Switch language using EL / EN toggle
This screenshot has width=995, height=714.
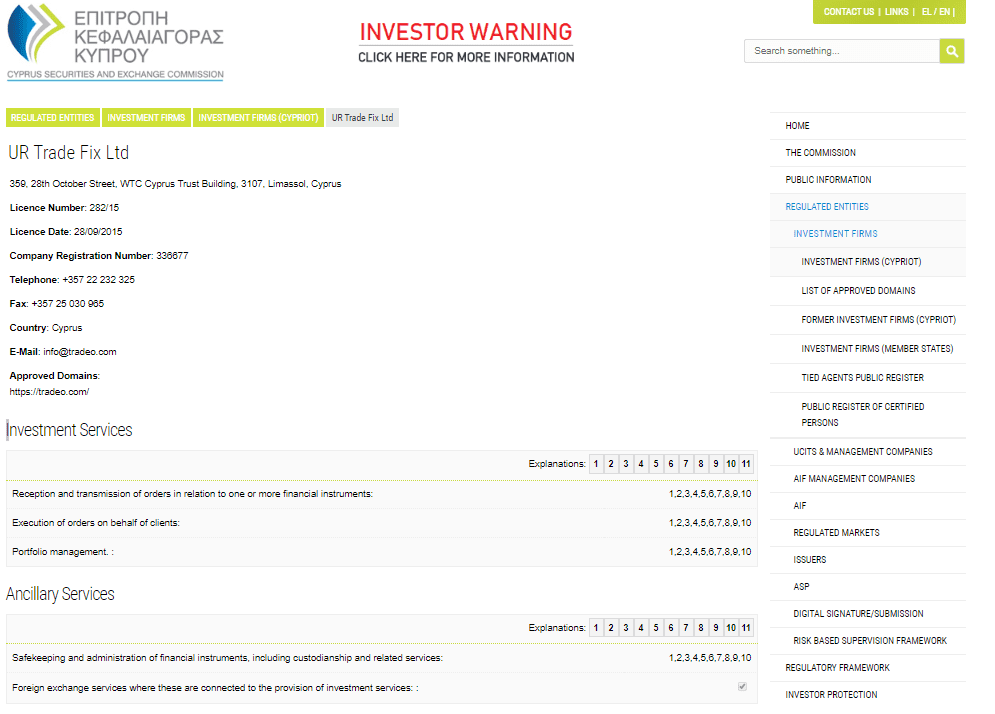936,12
